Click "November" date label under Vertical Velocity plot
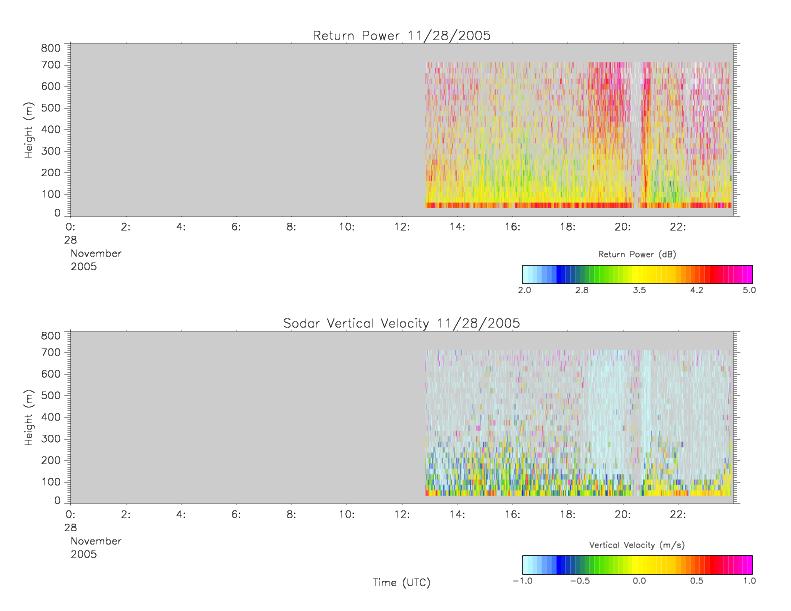Viewport: 791px width, 611px height. click(x=96, y=541)
